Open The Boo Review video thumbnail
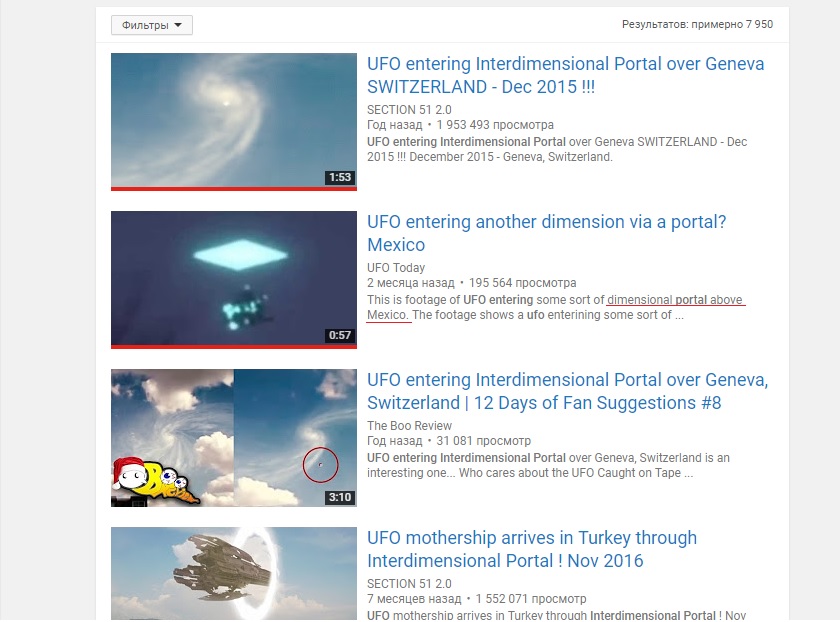840x622 pixels. tap(234, 438)
